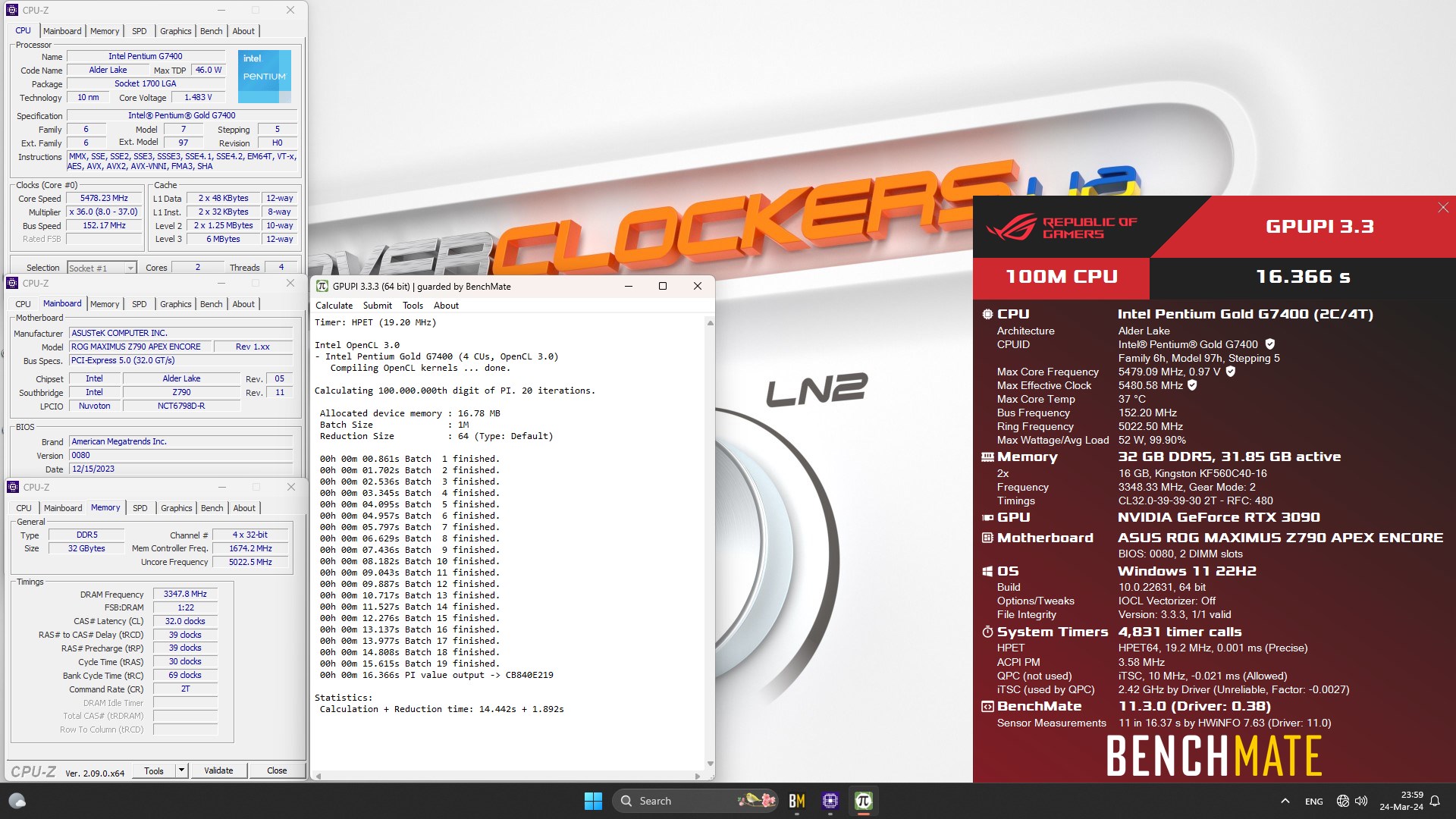Expand the Socket #1 selection dropdown
This screenshot has height=819, width=1456.
coord(130,268)
